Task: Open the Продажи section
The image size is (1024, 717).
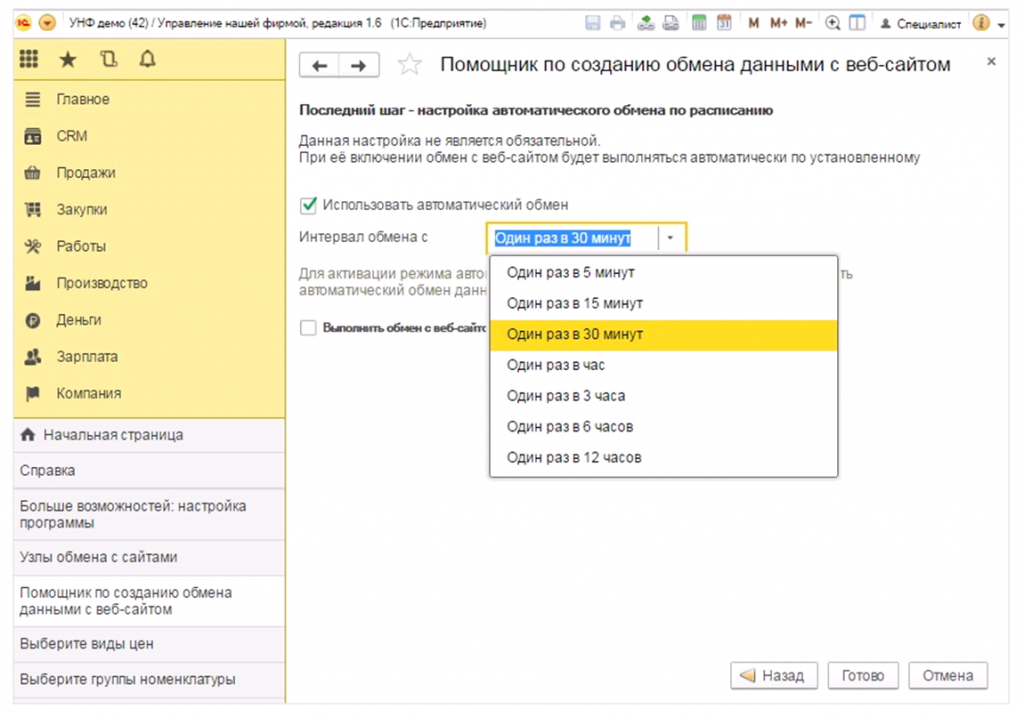Action: click(85, 173)
